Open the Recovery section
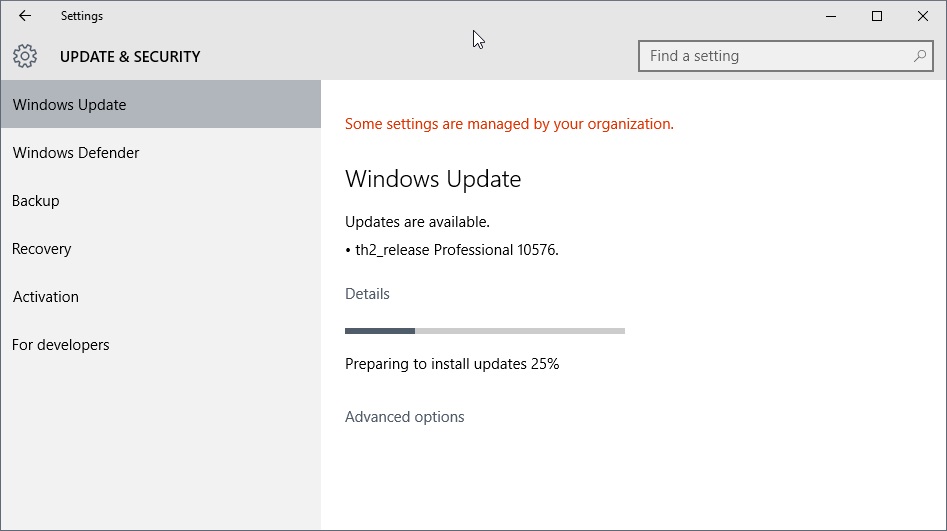The image size is (947, 531). pos(161,248)
